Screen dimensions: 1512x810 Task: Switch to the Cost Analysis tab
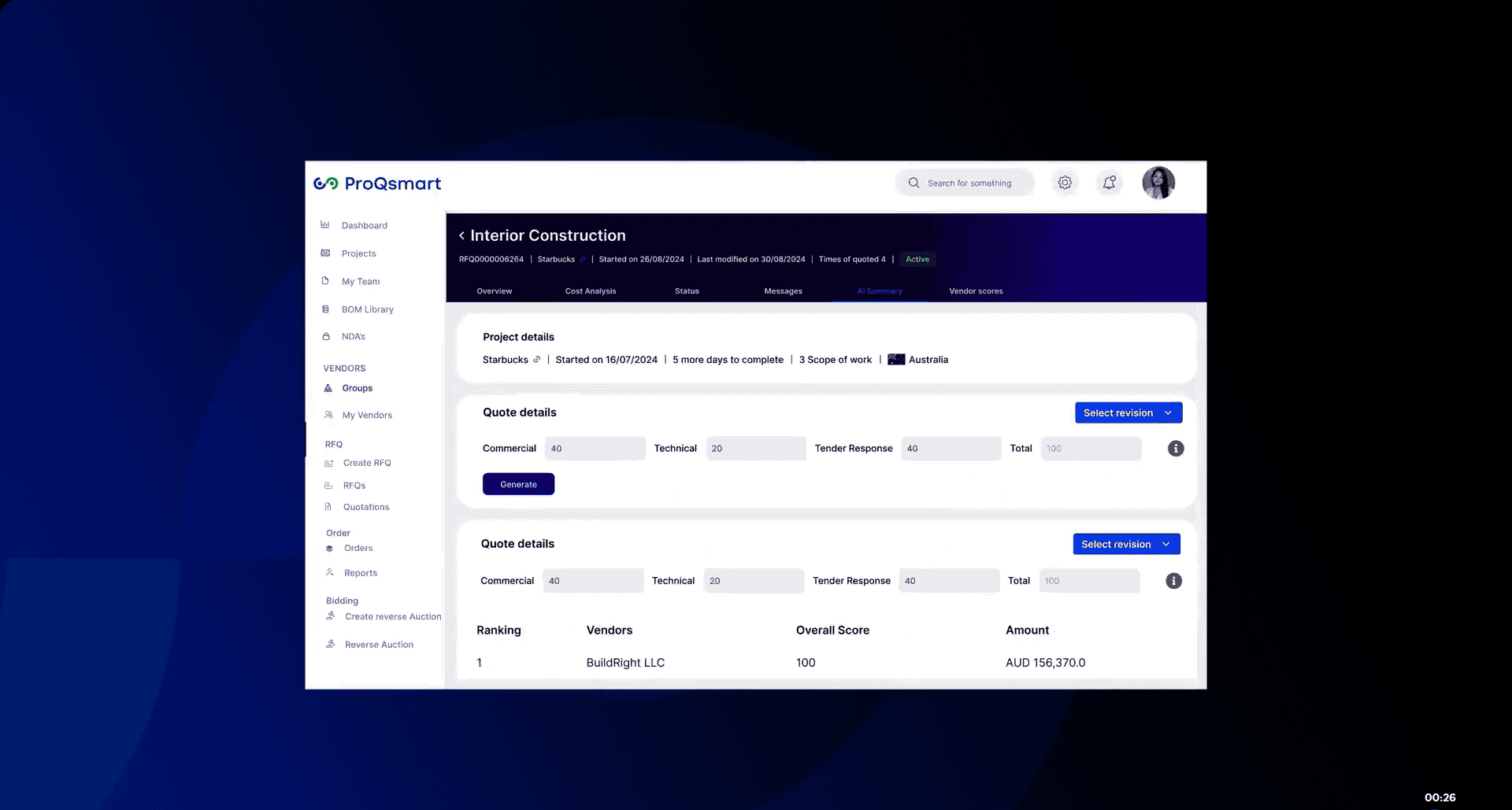(590, 290)
